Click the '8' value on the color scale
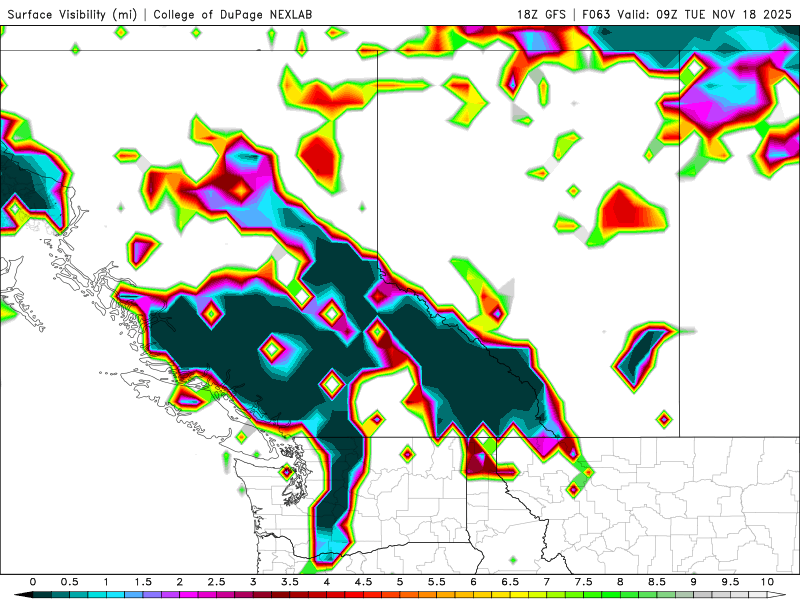 (x=620, y=582)
